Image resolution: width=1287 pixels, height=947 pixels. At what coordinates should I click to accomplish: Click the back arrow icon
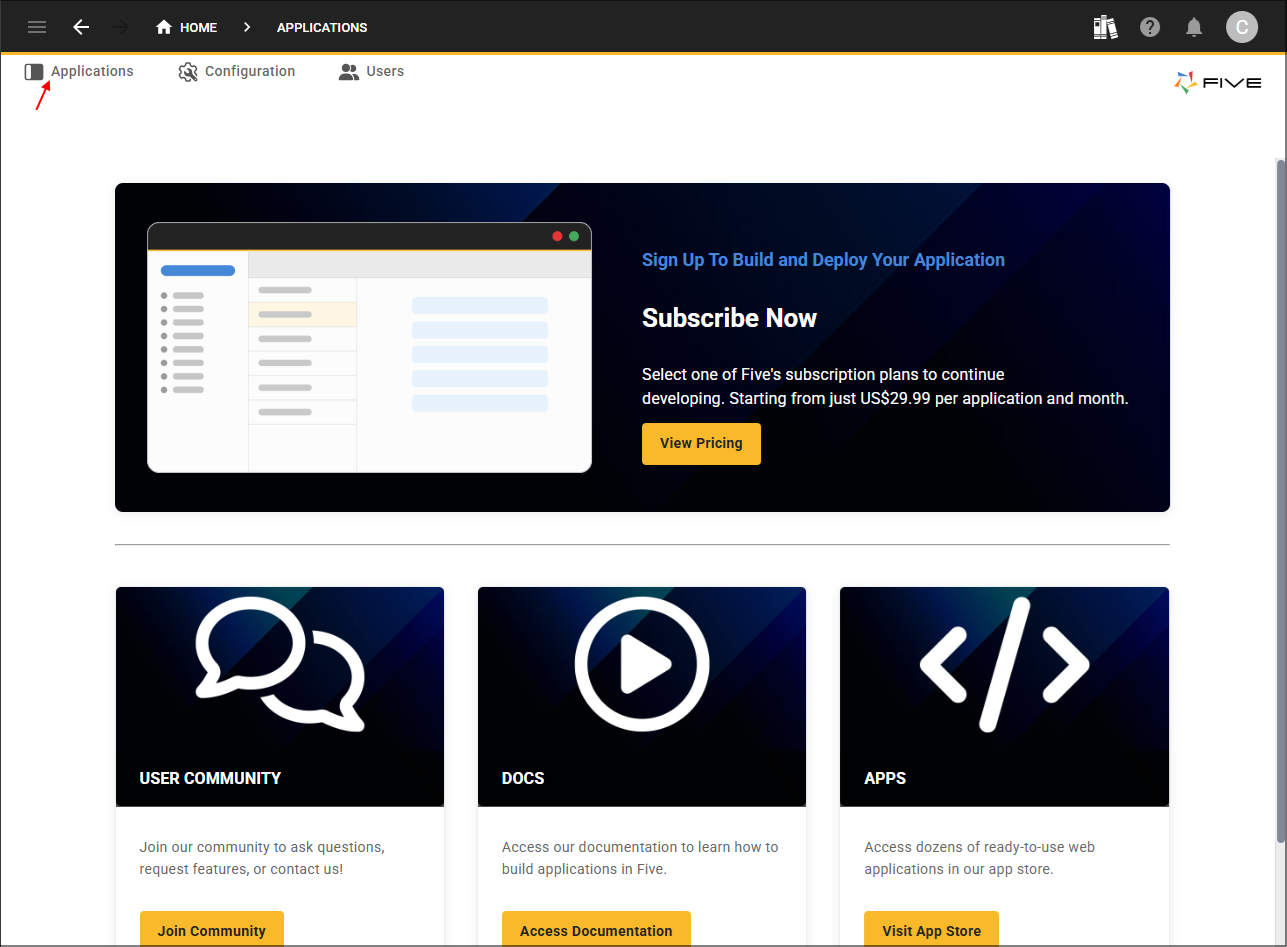coord(81,27)
